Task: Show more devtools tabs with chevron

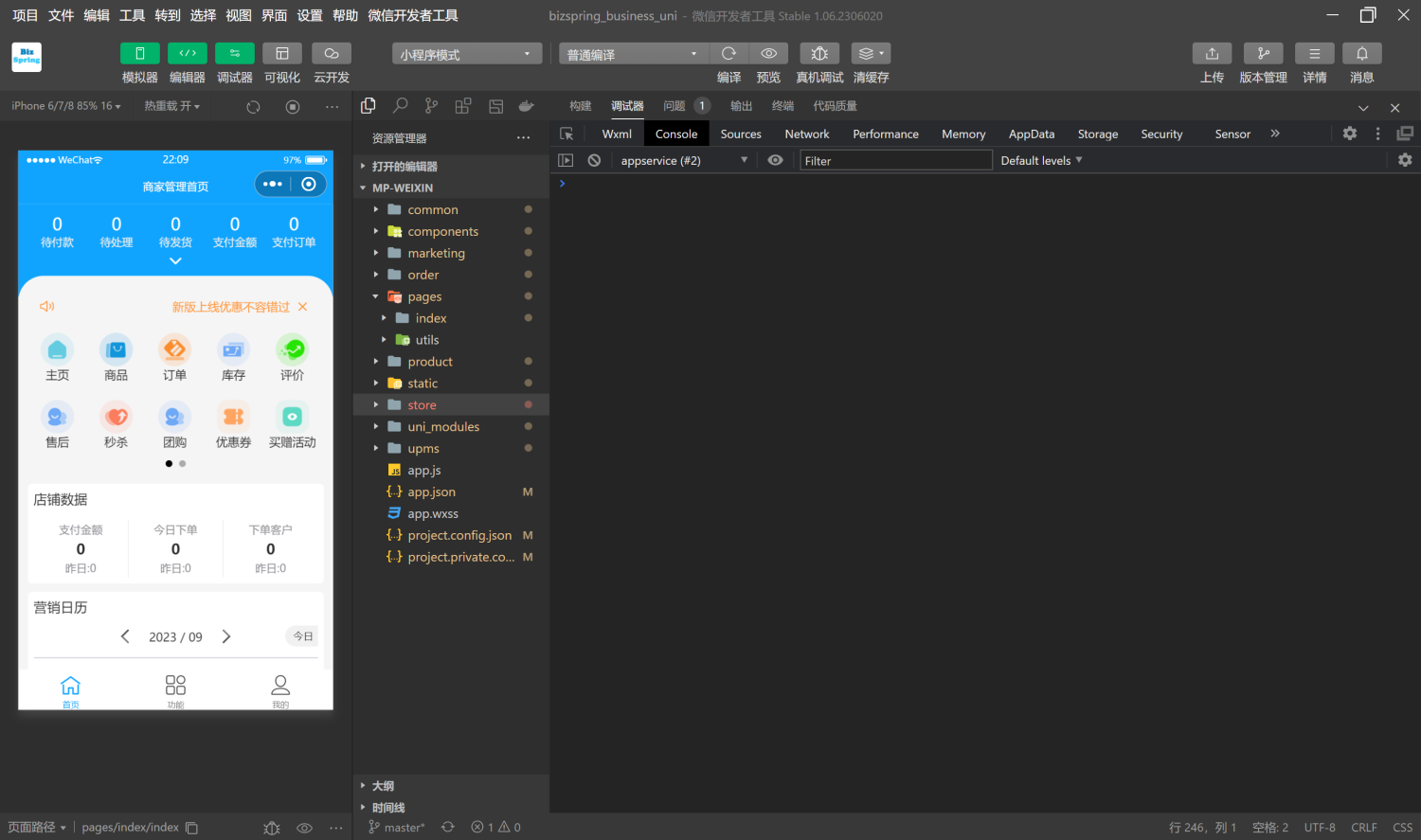Action: coord(1275,134)
